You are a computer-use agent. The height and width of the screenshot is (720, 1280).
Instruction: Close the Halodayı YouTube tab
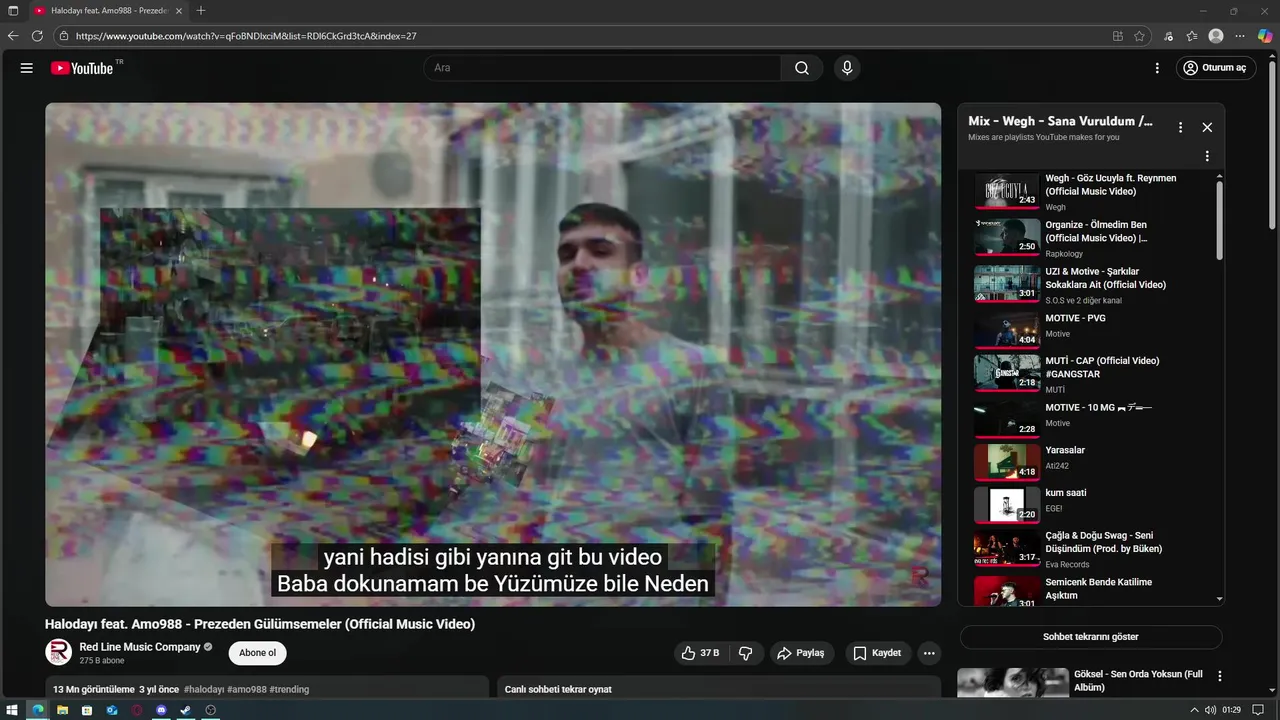pos(179,11)
